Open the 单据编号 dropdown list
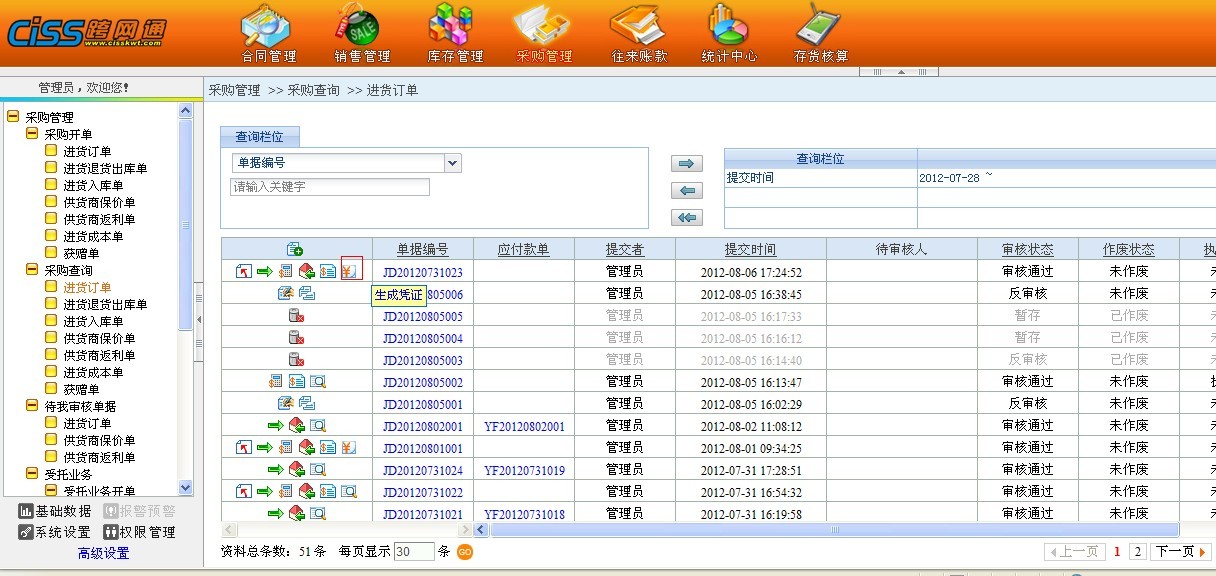Screen dimensions: 1216x576 [x=452, y=163]
